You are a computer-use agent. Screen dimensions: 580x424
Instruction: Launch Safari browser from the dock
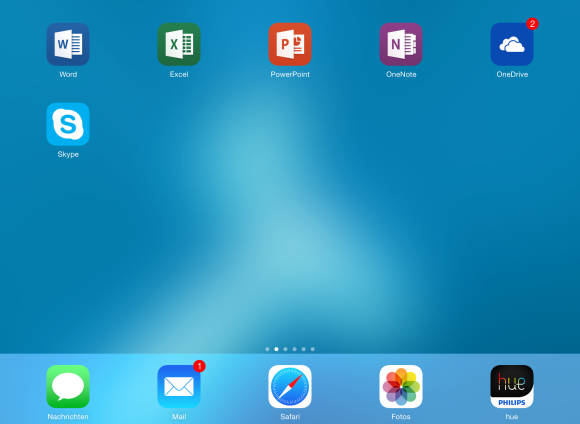[x=290, y=386]
